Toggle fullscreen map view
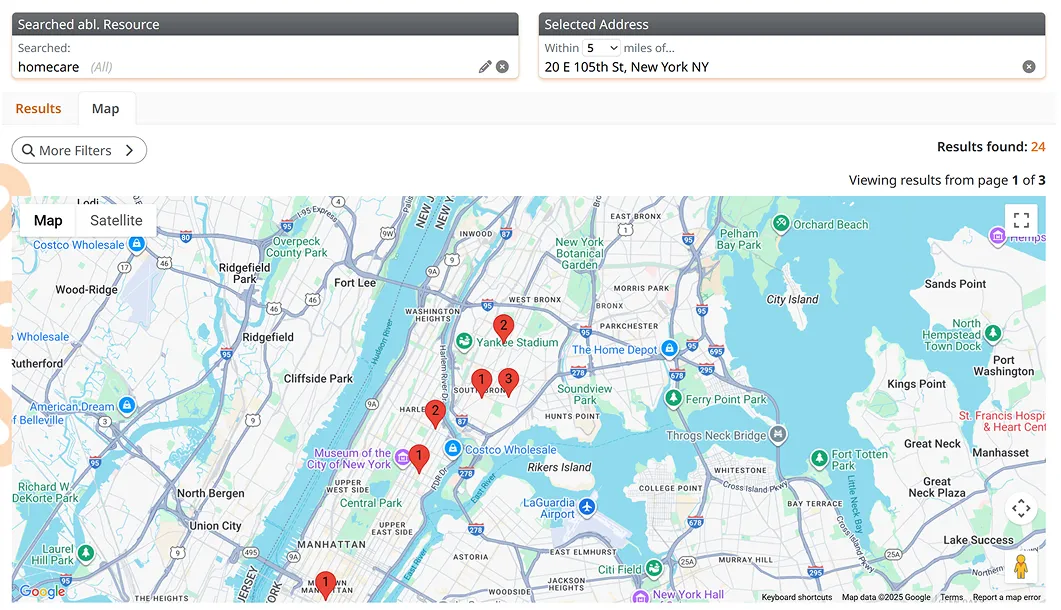1061x610 pixels. tap(1021, 220)
